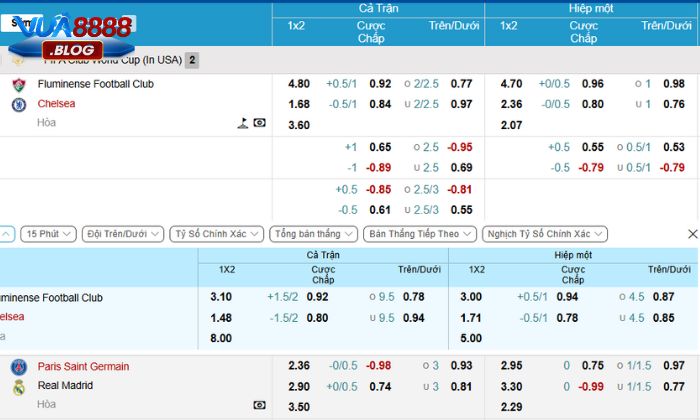700x420 pixels.
Task: Click the Paris Saint Germain crest icon
Action: [x=18, y=367]
